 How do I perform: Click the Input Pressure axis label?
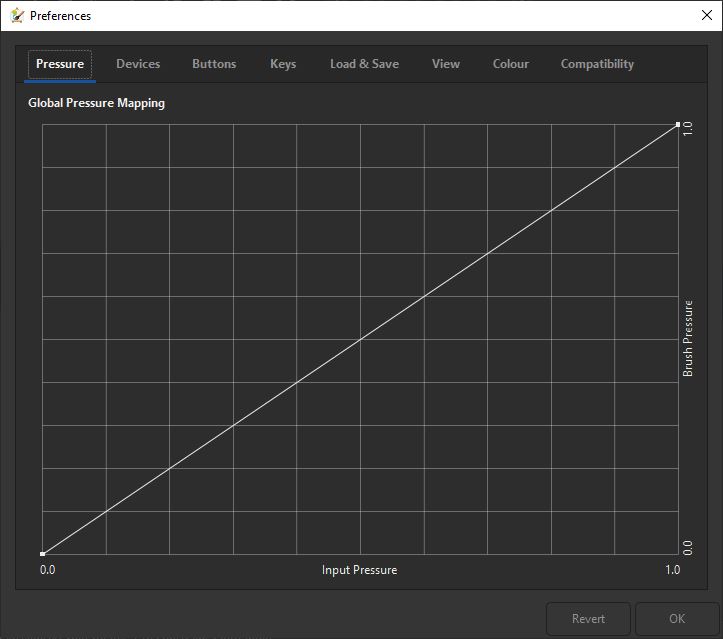click(359, 570)
